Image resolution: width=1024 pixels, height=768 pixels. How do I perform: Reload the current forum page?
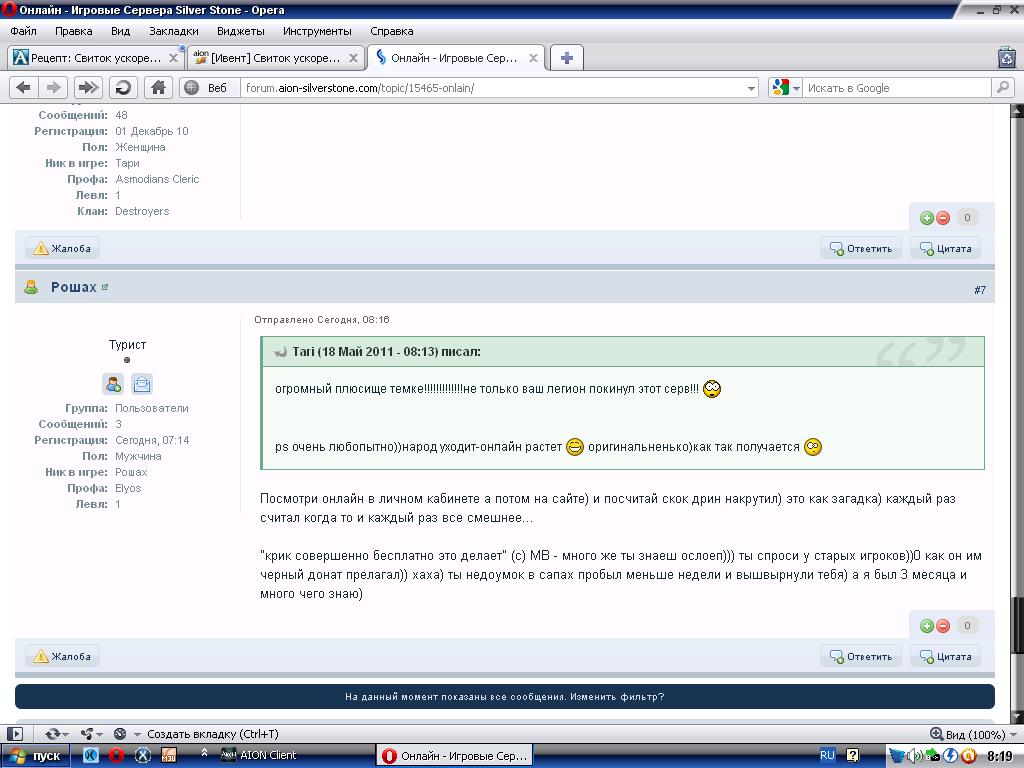pyautogui.click(x=123, y=88)
